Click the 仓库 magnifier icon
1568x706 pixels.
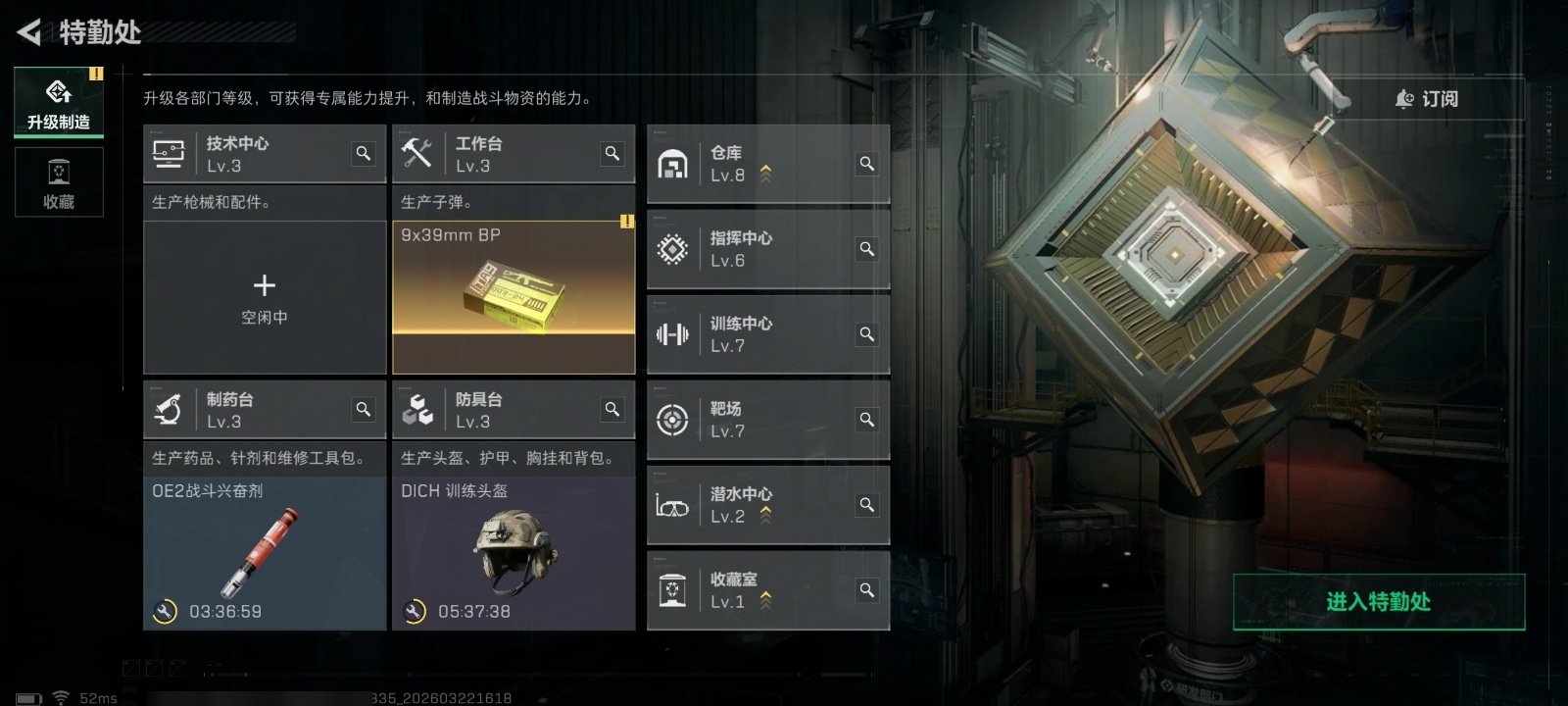(867, 164)
